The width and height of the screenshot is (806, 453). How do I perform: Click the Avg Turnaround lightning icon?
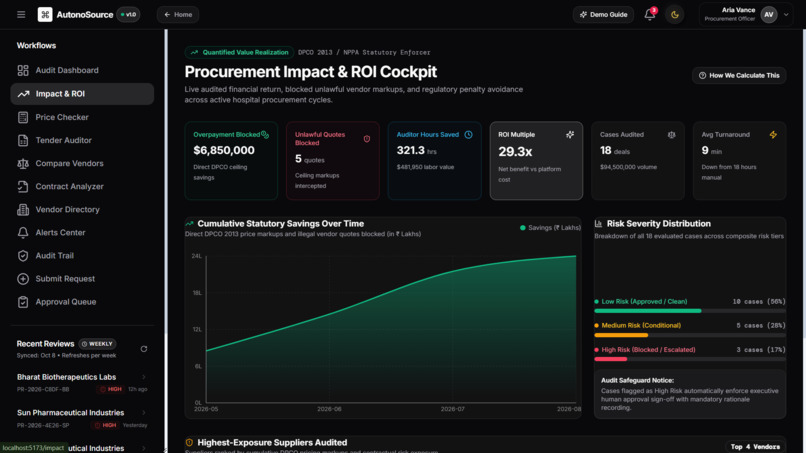[x=773, y=135]
